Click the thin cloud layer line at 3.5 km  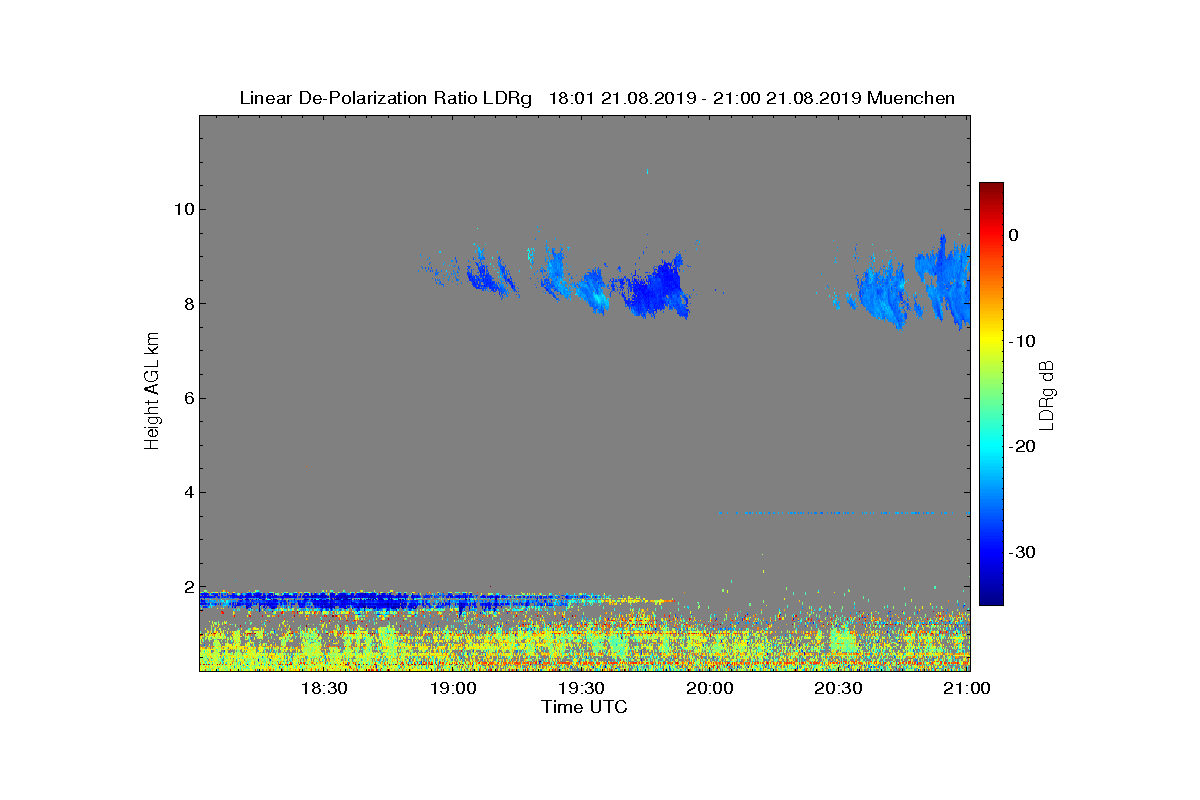click(843, 513)
